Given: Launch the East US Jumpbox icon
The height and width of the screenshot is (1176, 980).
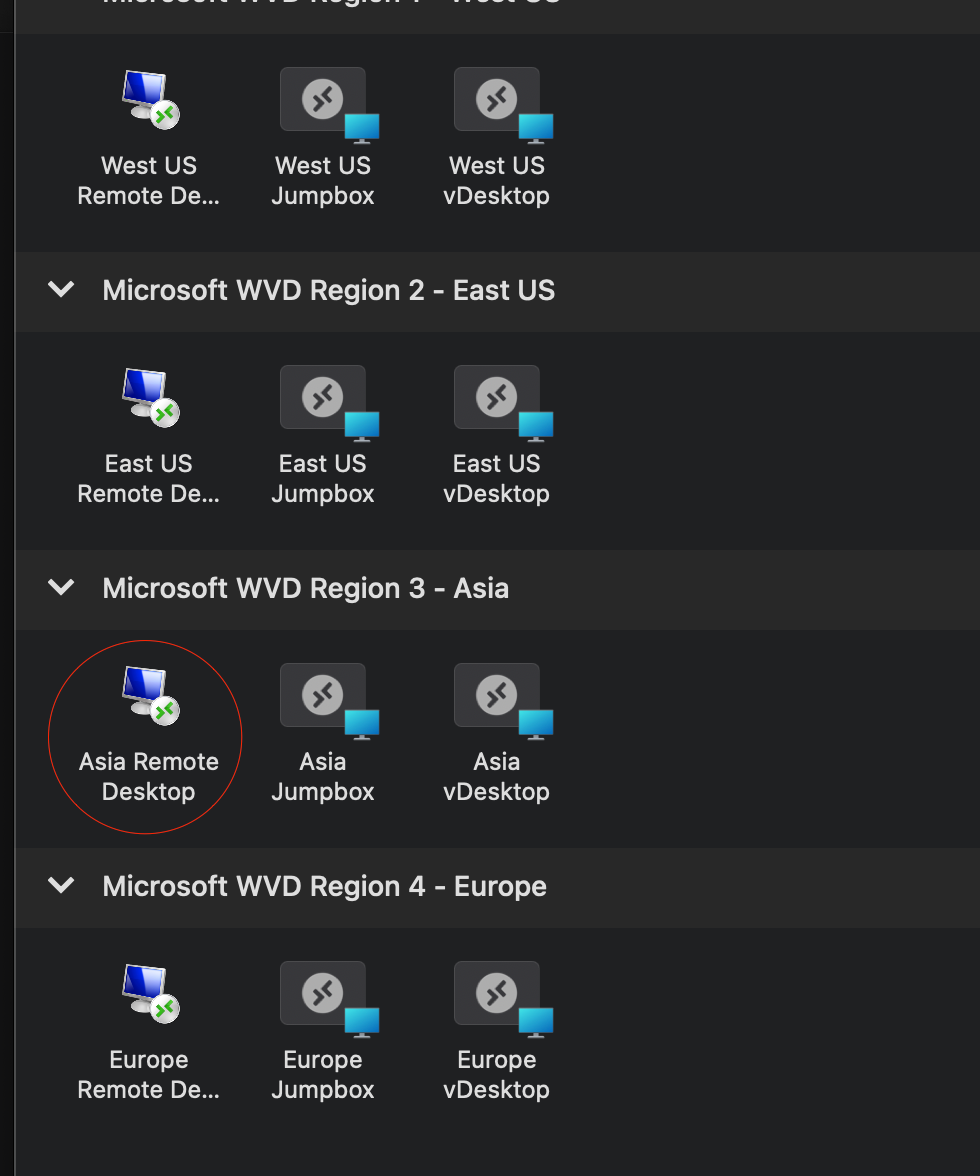Looking at the screenshot, I should point(329,403).
